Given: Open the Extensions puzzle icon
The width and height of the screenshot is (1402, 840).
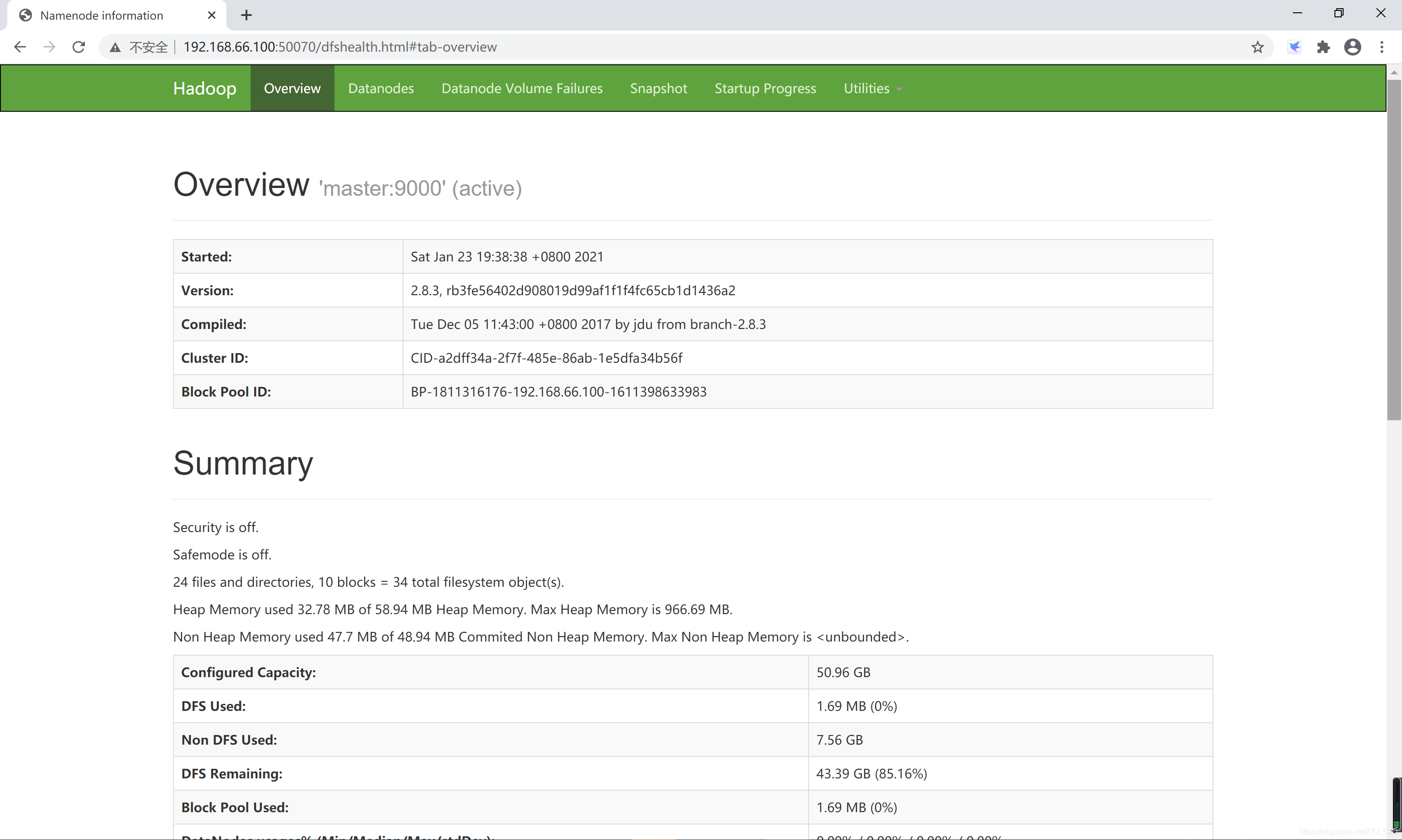Looking at the screenshot, I should tap(1323, 47).
